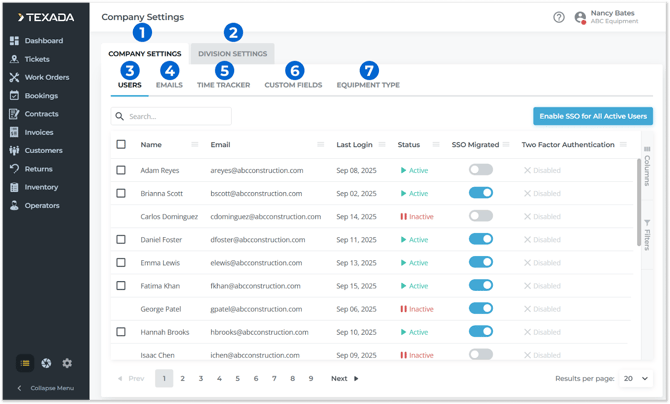Click Enable SSO for All Active Users
Viewport: 670px width, 404px height.
pos(592,117)
